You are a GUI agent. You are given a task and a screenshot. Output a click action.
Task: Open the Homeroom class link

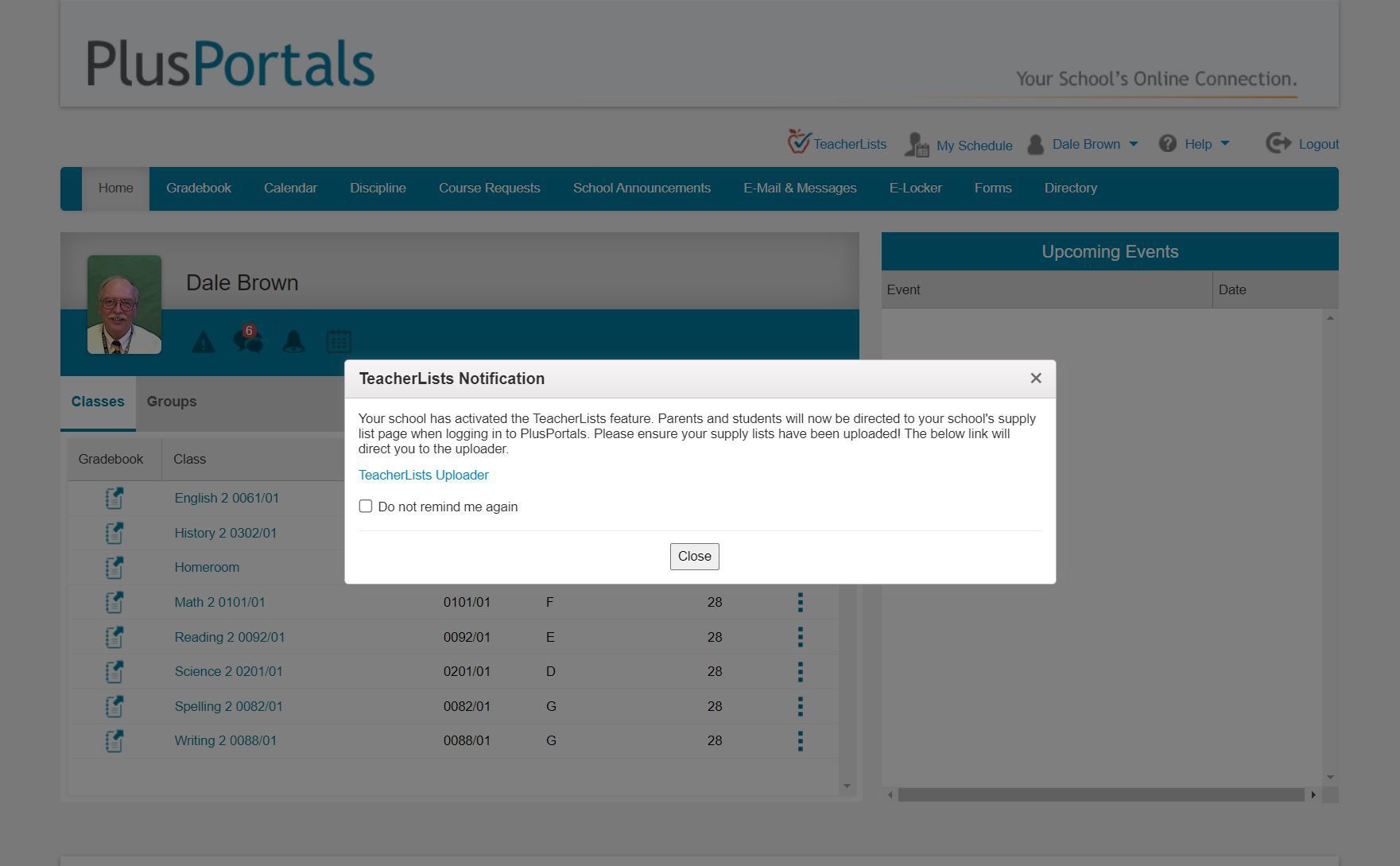207,568
